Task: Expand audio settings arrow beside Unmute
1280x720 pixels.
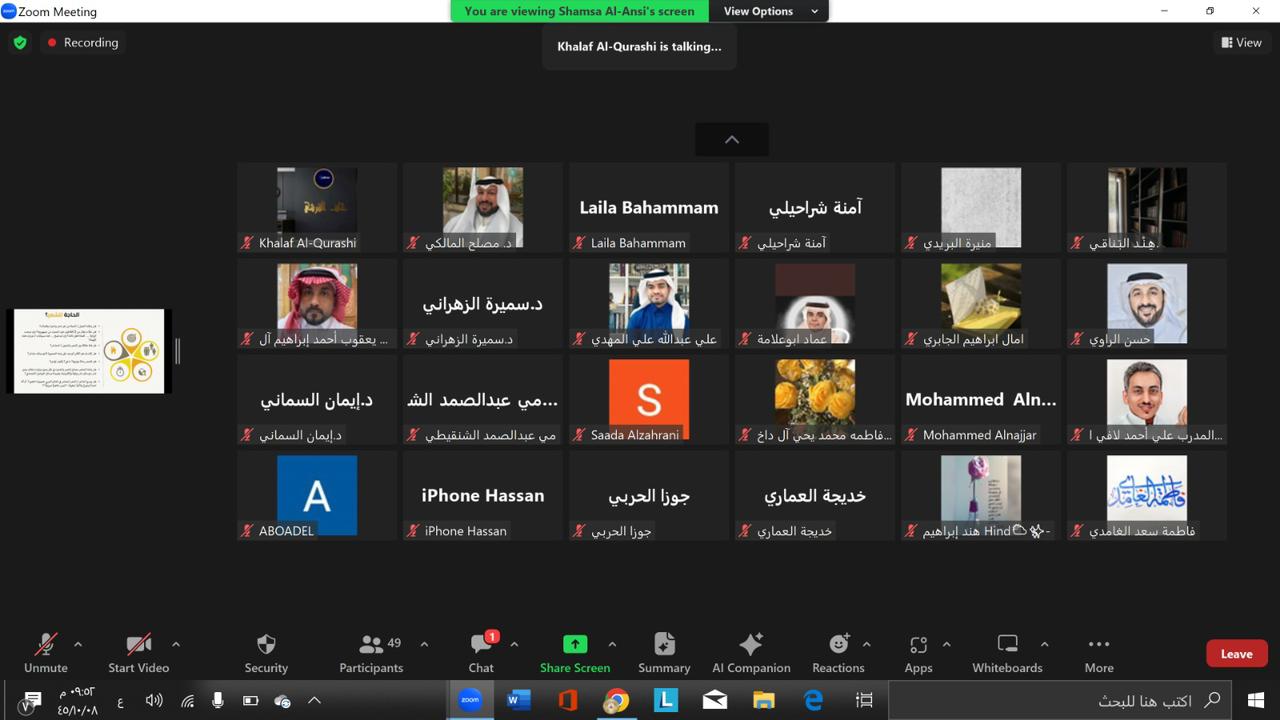Action: [78, 644]
